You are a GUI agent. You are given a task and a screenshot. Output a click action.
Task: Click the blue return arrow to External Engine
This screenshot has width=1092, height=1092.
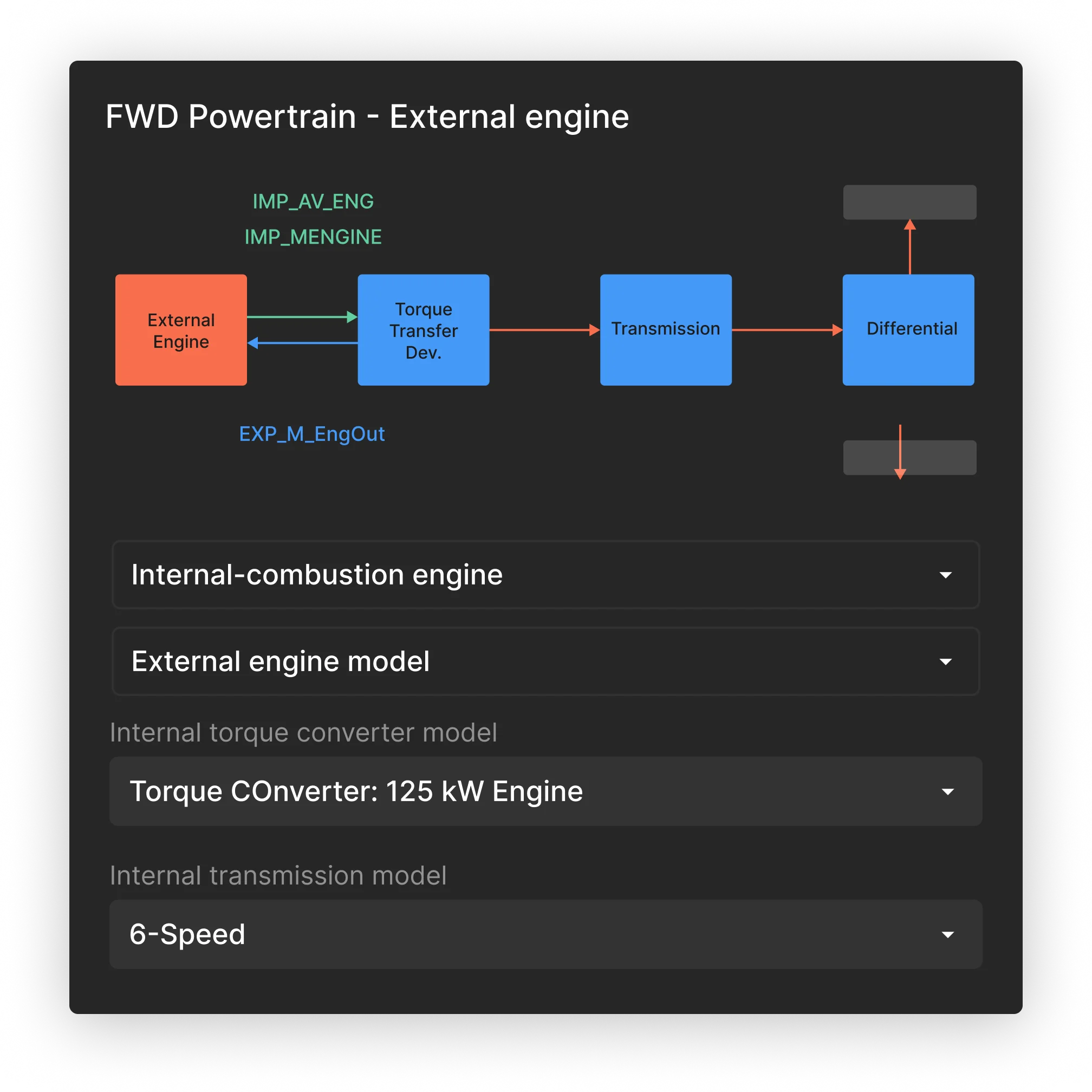pyautogui.click(x=302, y=341)
